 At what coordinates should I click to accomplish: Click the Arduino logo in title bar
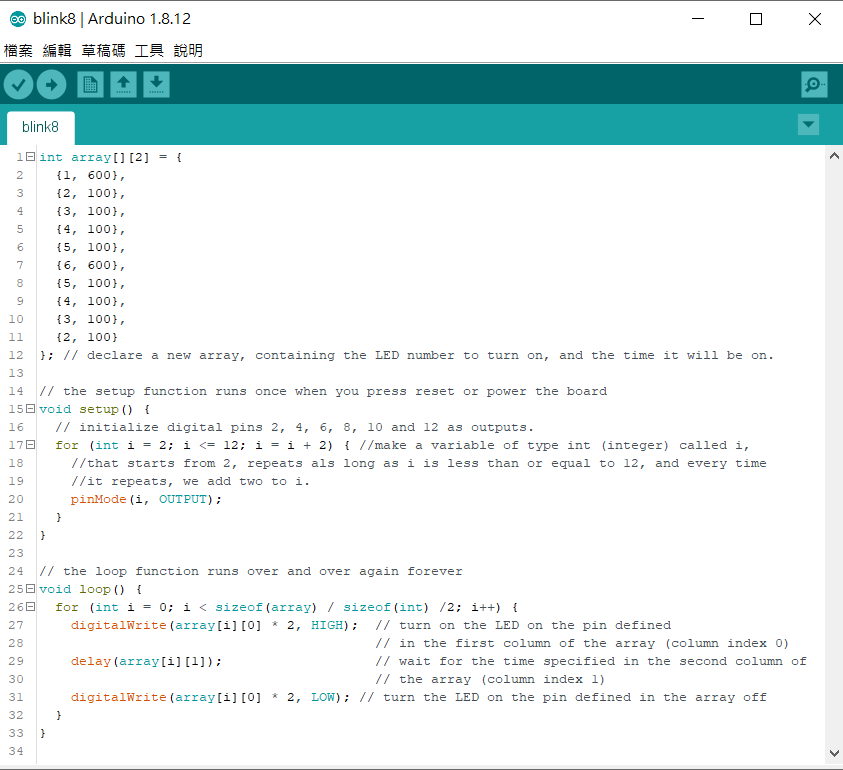coord(17,19)
